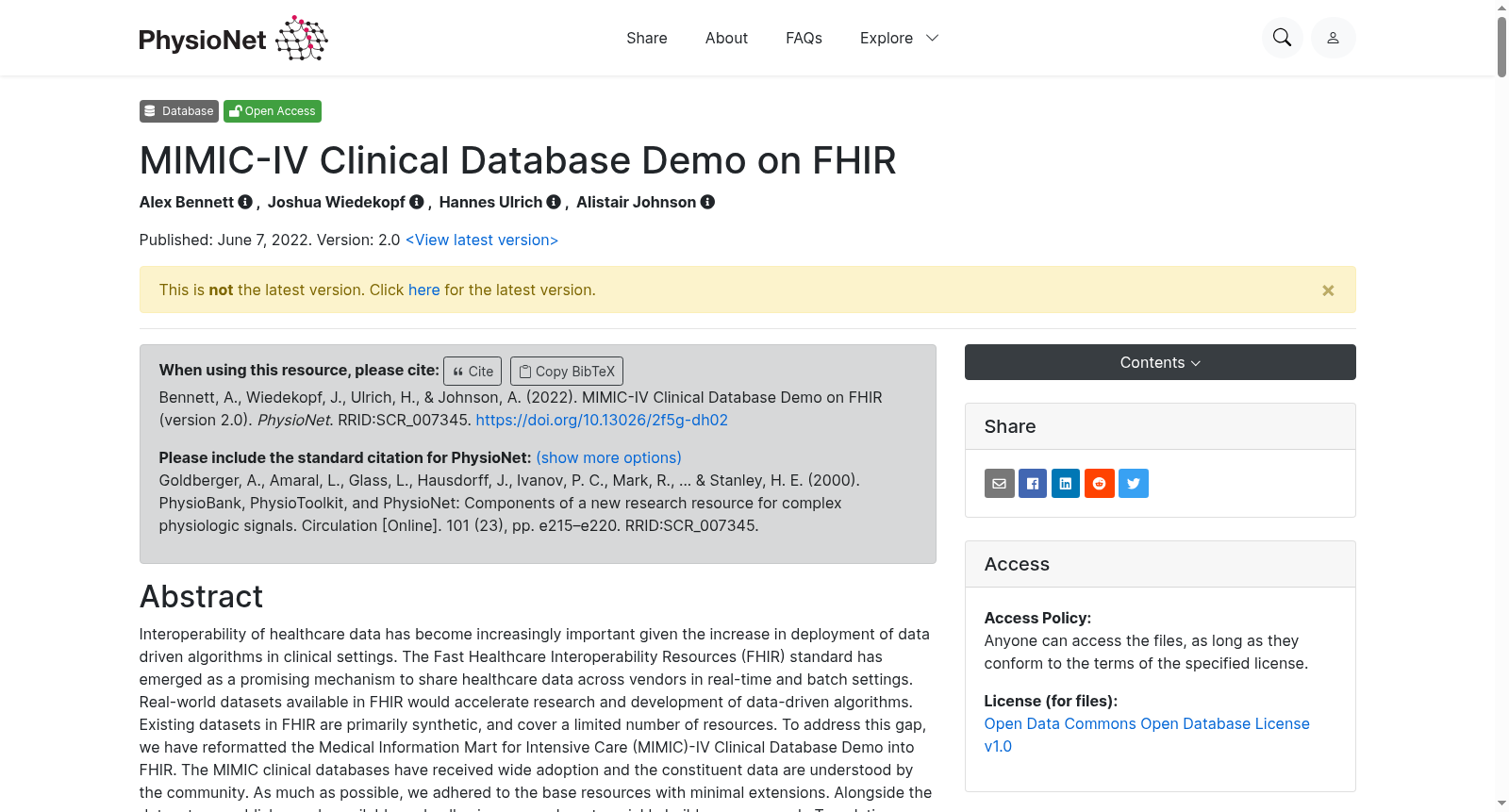The width and height of the screenshot is (1509, 812).
Task: Share via email icon
Action: pyautogui.click(x=1000, y=484)
